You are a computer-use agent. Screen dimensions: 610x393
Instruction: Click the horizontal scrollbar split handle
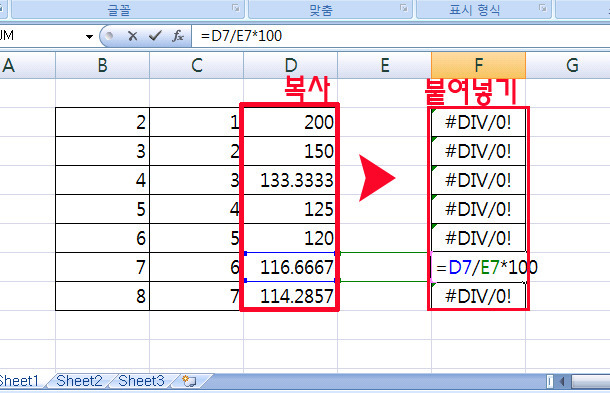550,381
